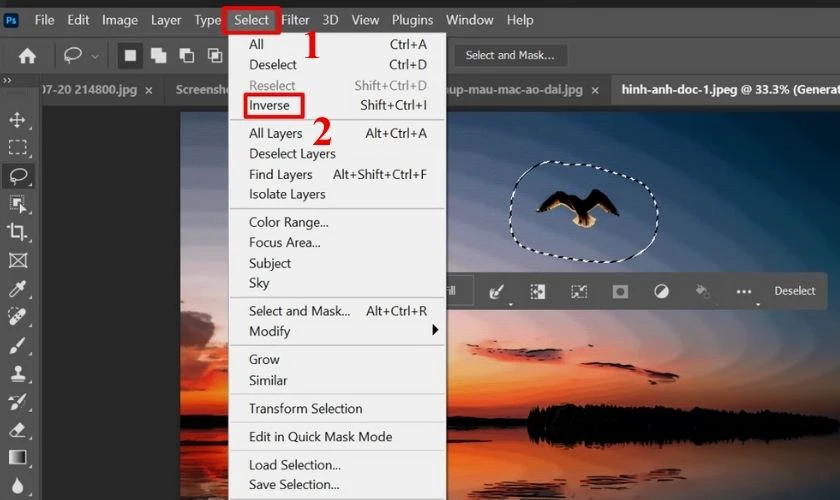The image size is (840, 500).
Task: Switch to hinh-anh-doc-1.jpeg document tab
Action: coord(726,89)
